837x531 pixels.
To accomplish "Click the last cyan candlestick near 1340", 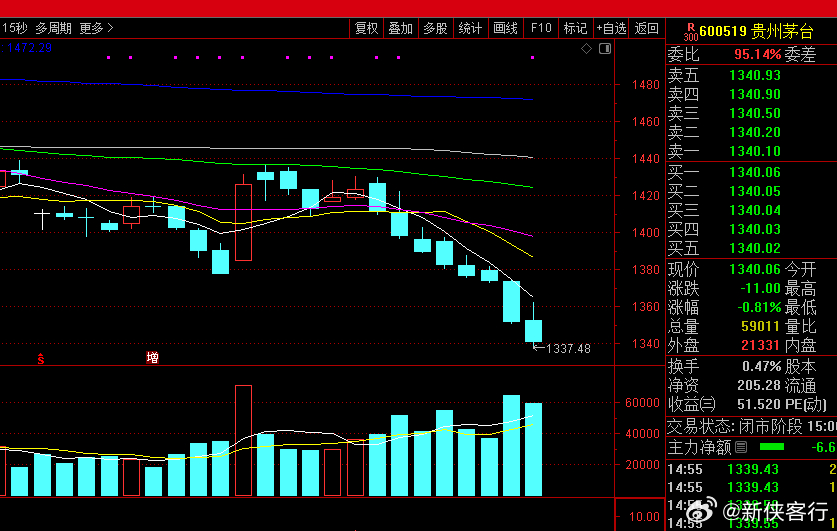I will (x=533, y=331).
